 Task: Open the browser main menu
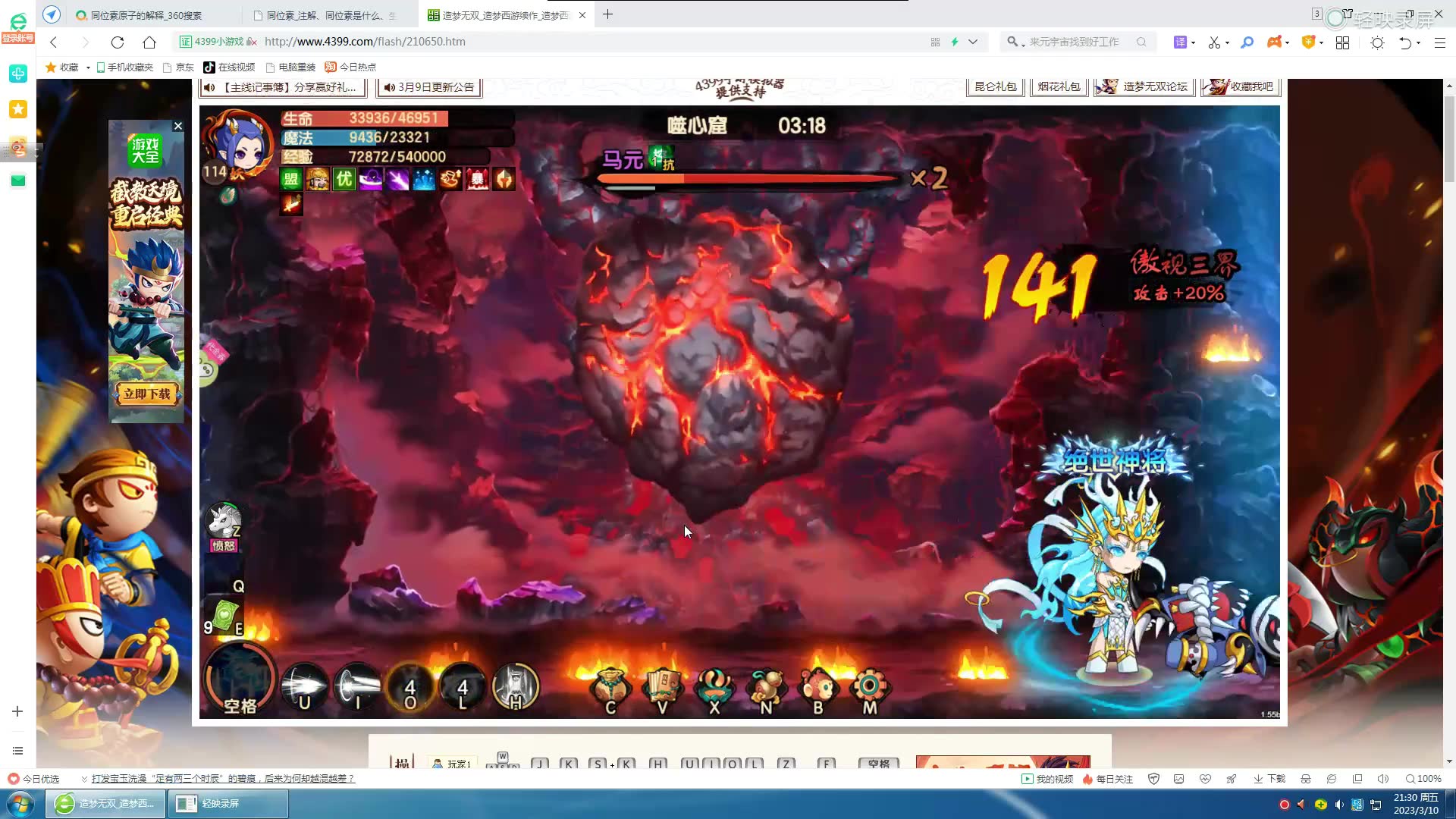(x=1440, y=42)
